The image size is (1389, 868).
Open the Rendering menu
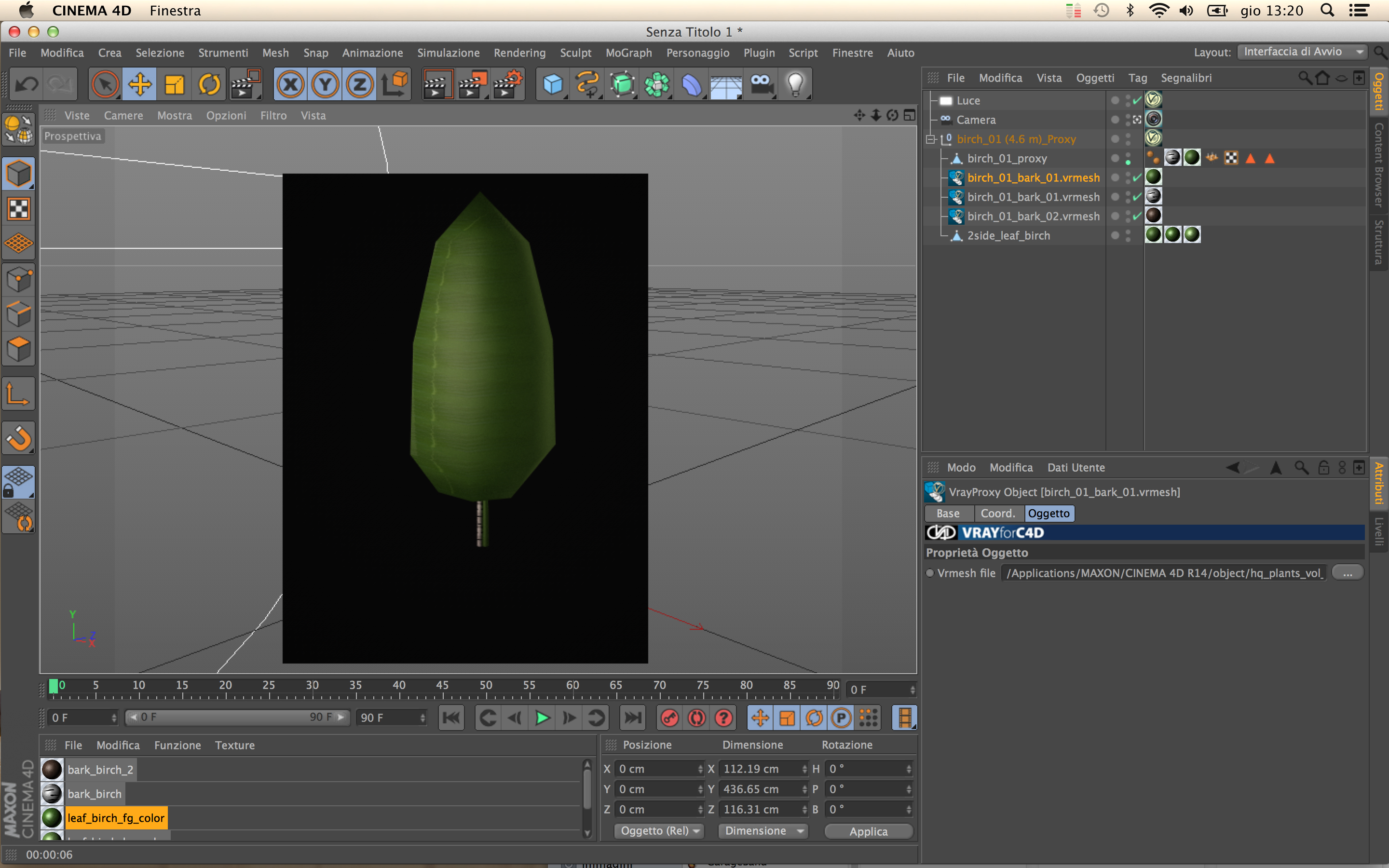[519, 53]
